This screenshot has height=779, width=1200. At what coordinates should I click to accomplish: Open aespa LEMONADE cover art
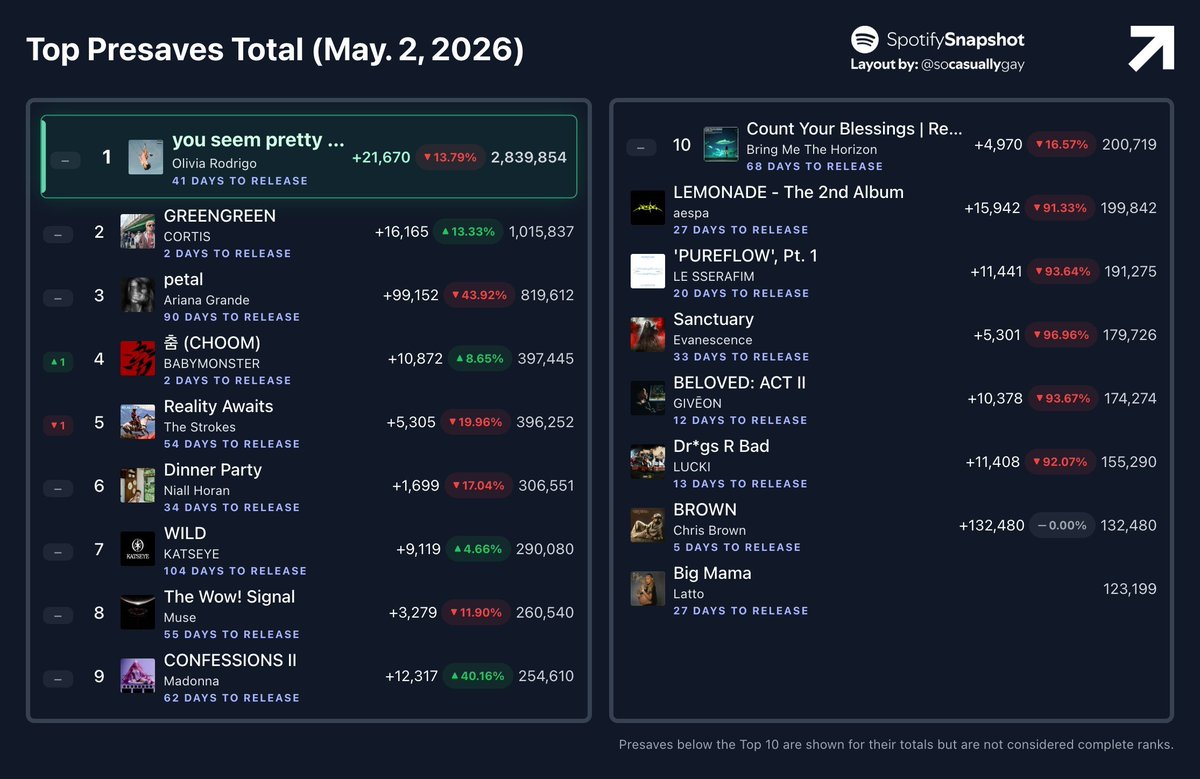[x=648, y=208]
